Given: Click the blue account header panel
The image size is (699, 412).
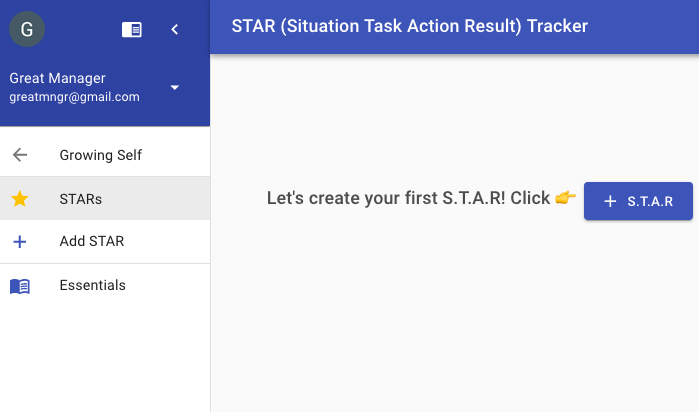Looking at the screenshot, I should pos(105,63).
